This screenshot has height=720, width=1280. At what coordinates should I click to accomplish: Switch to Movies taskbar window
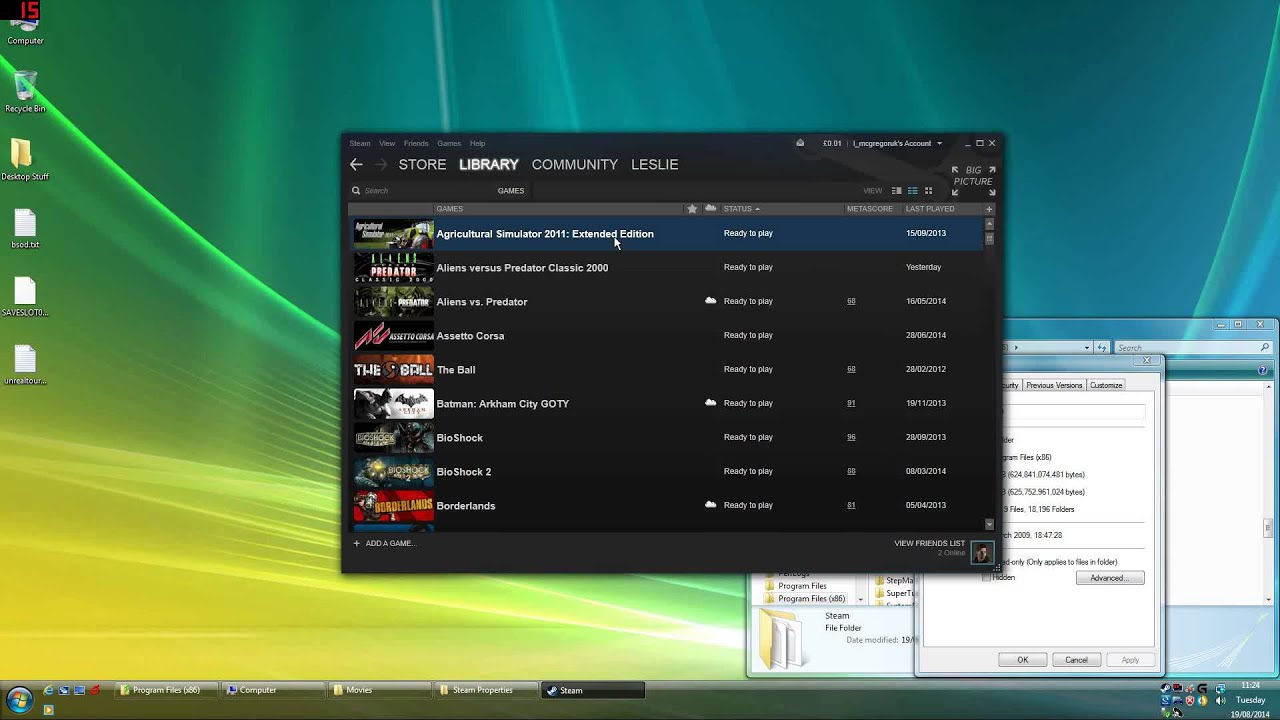pos(381,690)
